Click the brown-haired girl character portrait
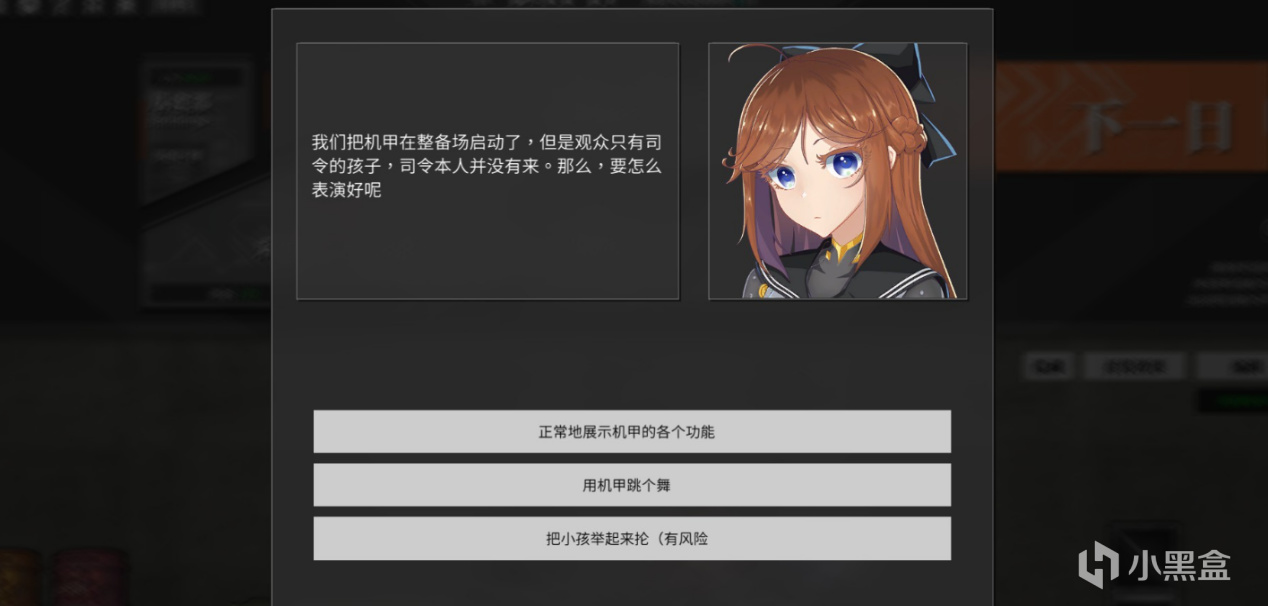 [x=838, y=171]
